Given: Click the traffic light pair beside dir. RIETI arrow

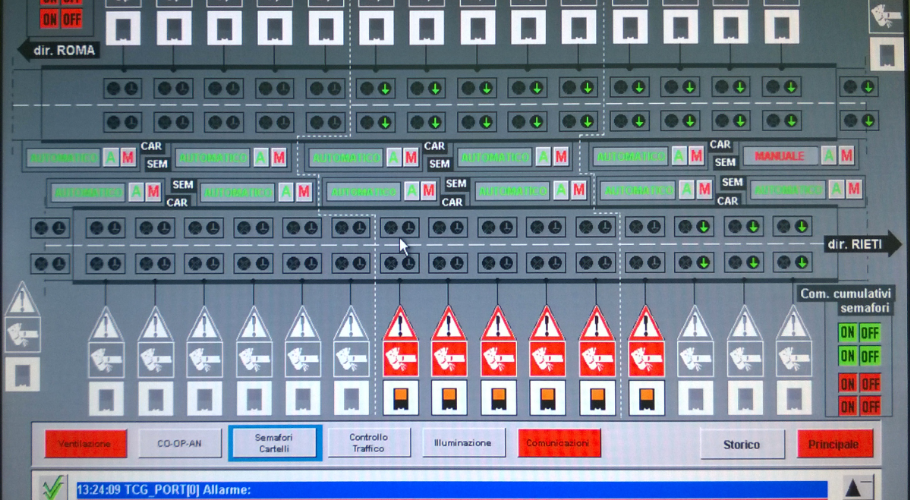Looking at the screenshot, I should click(790, 227).
